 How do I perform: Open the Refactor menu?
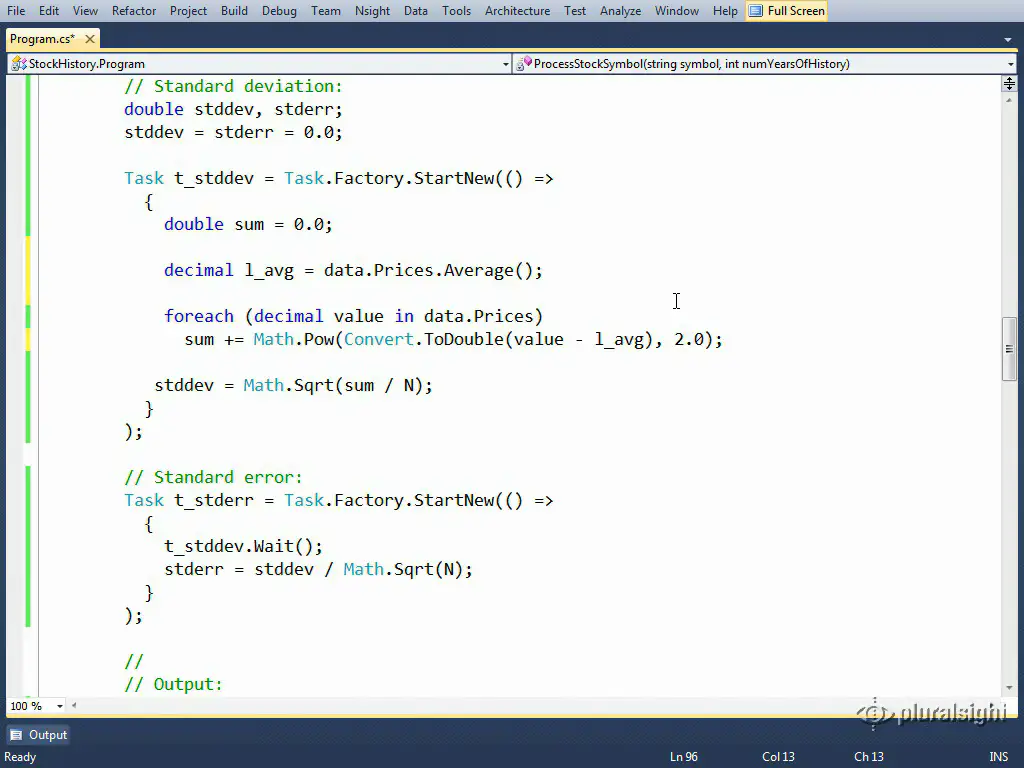[x=134, y=11]
